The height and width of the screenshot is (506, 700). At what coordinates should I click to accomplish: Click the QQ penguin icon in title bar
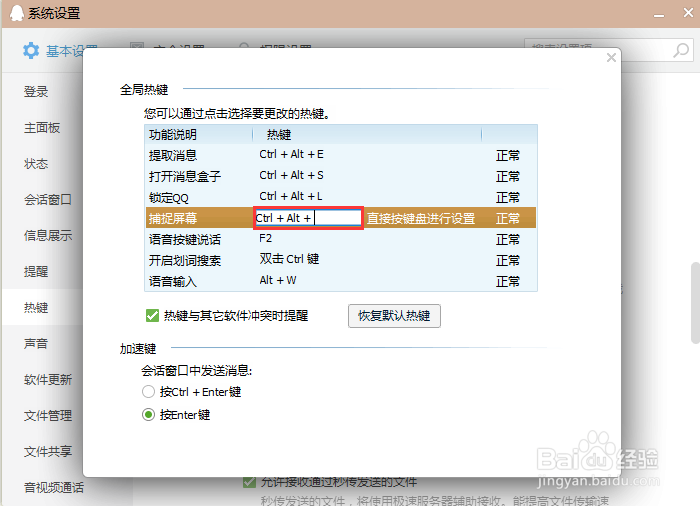pos(17,13)
